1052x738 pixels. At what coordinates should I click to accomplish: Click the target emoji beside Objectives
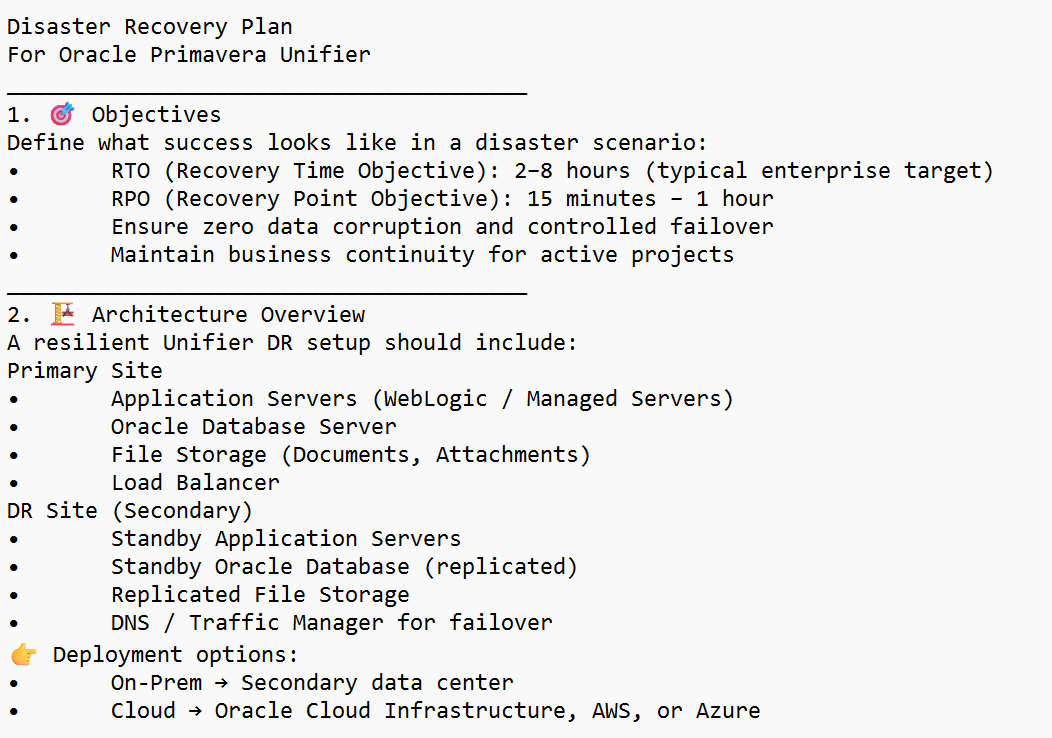(62, 114)
